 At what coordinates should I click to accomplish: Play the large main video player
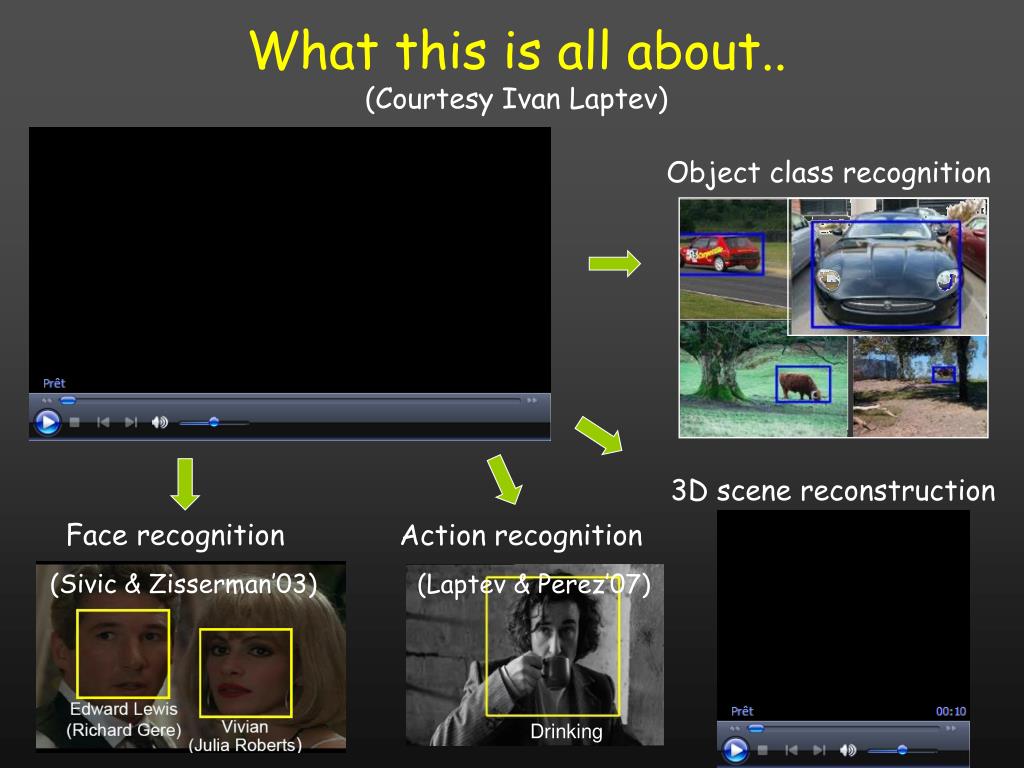(x=47, y=423)
